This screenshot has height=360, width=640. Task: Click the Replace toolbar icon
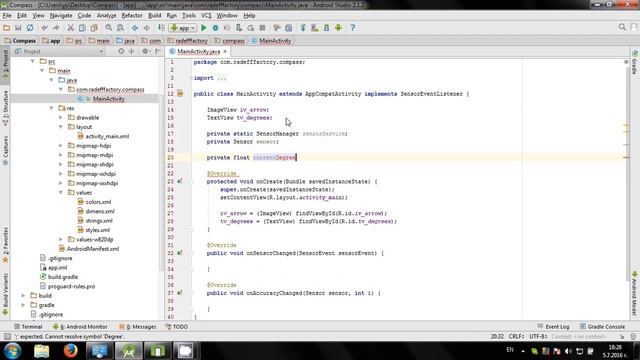click(120, 28)
